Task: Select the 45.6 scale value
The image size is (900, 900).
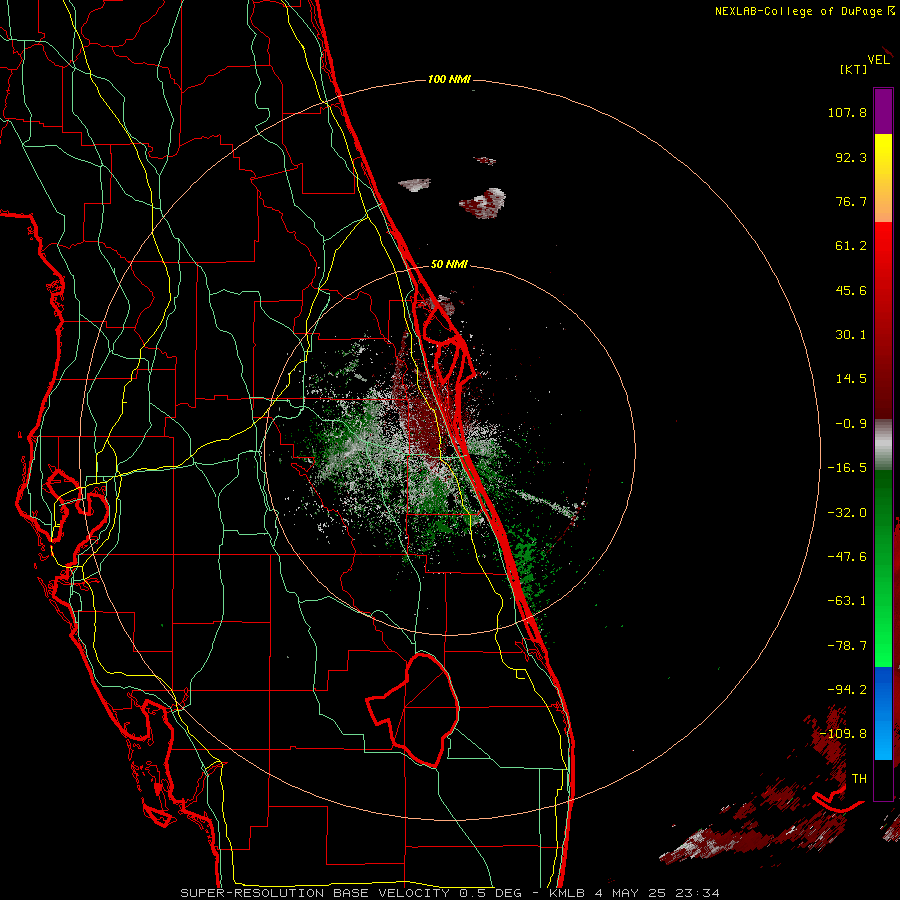Action: pyautogui.click(x=851, y=290)
